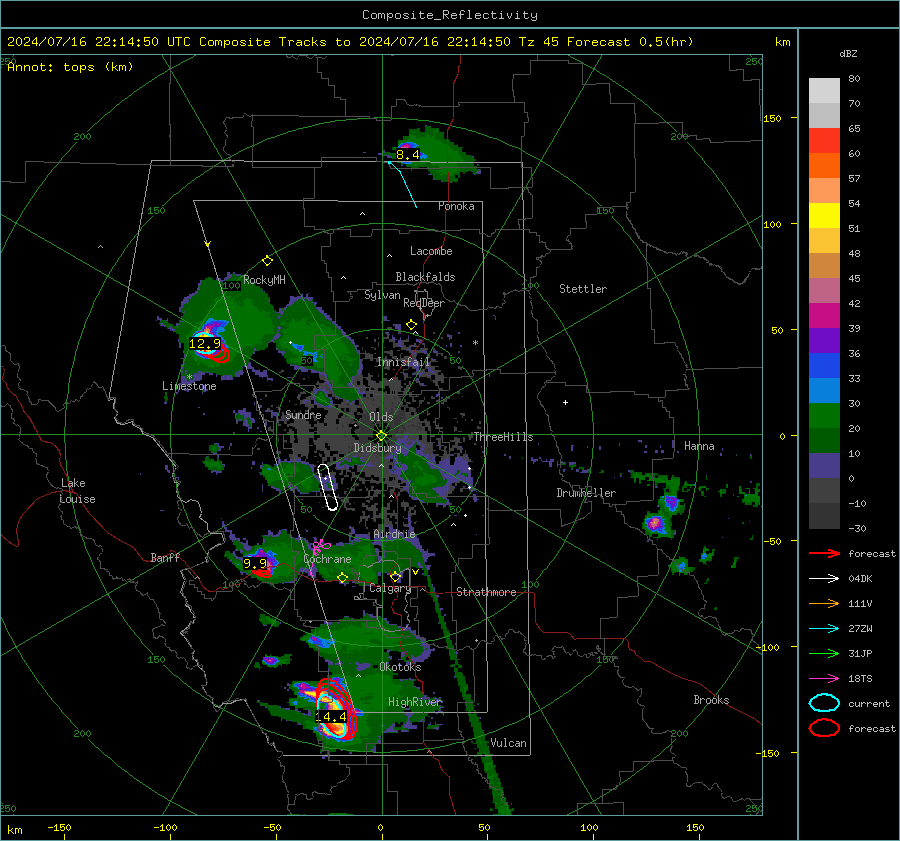Screen dimensions: 900x841
Task: Click the Drumheller town label
Action: 586,493
